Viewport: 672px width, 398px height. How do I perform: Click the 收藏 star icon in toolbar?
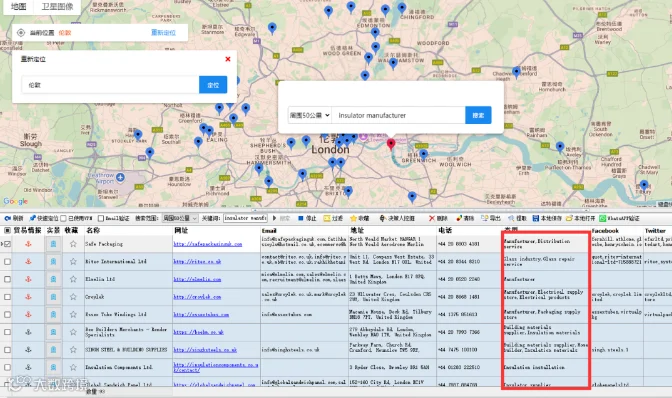click(x=354, y=218)
